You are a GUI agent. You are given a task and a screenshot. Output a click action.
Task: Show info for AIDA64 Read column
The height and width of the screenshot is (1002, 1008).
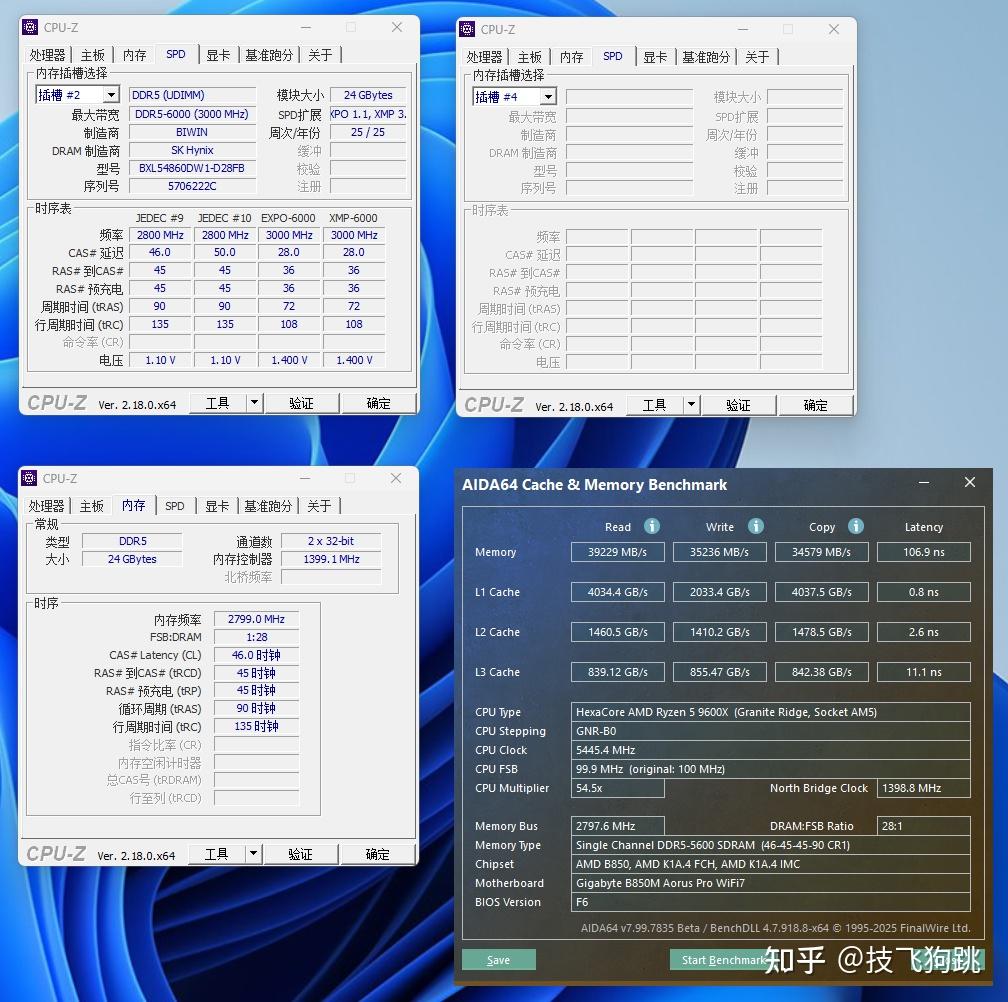[652, 526]
